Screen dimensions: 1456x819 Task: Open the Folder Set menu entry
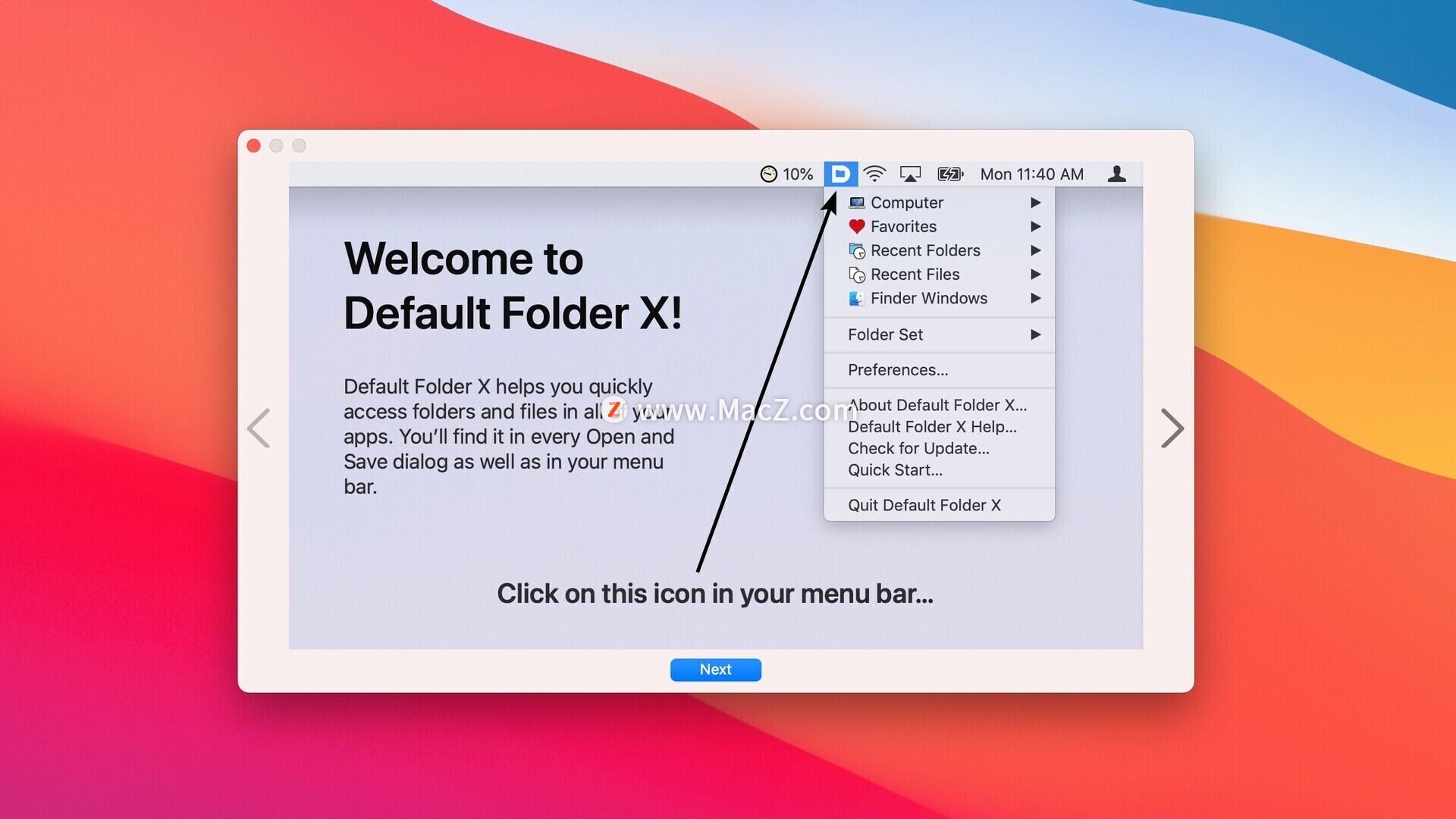(x=940, y=334)
